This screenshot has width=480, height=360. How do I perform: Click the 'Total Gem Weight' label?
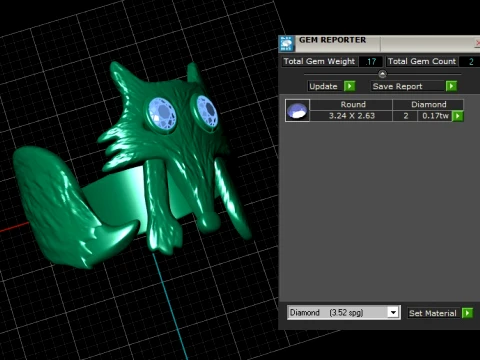320,62
